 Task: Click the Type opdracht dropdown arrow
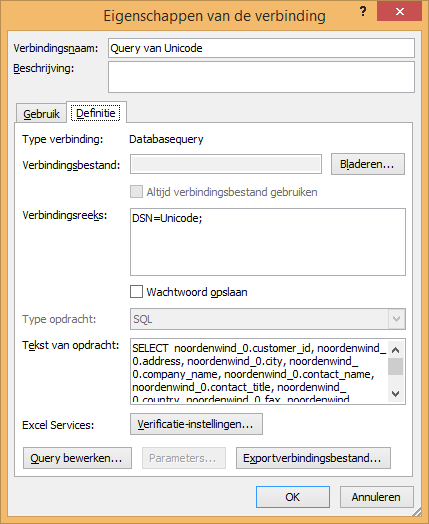tap(397, 319)
